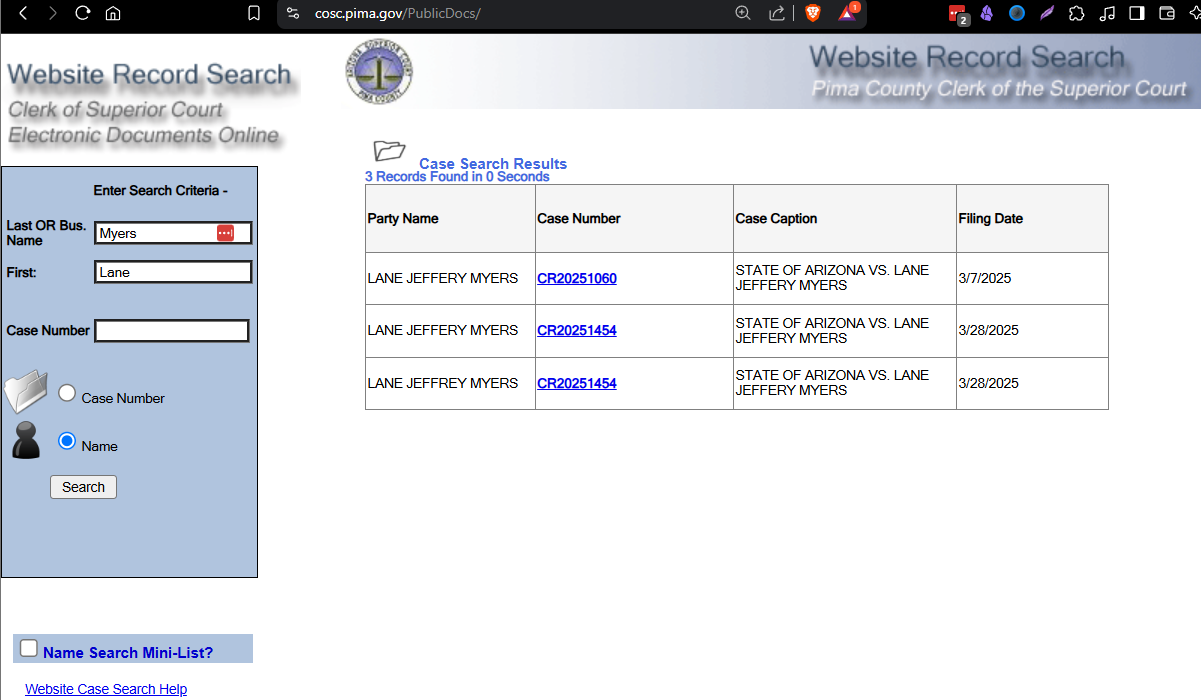Open the extensions puzzle-piece icon
This screenshot has width=1201, height=700.
1076,14
